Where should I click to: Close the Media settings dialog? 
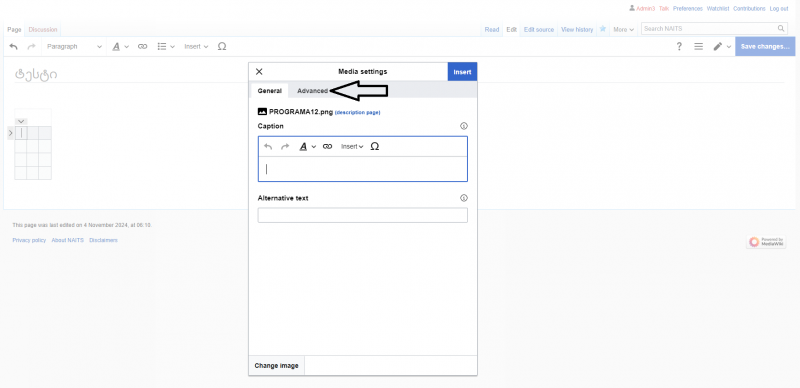pyautogui.click(x=259, y=72)
